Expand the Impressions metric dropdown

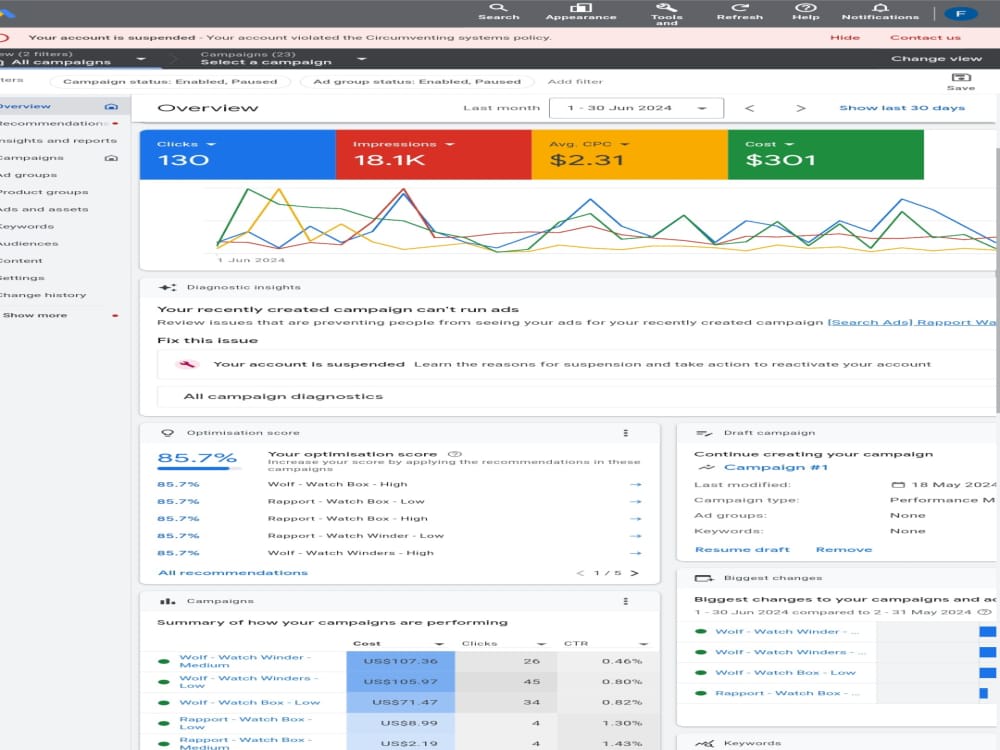(x=450, y=145)
